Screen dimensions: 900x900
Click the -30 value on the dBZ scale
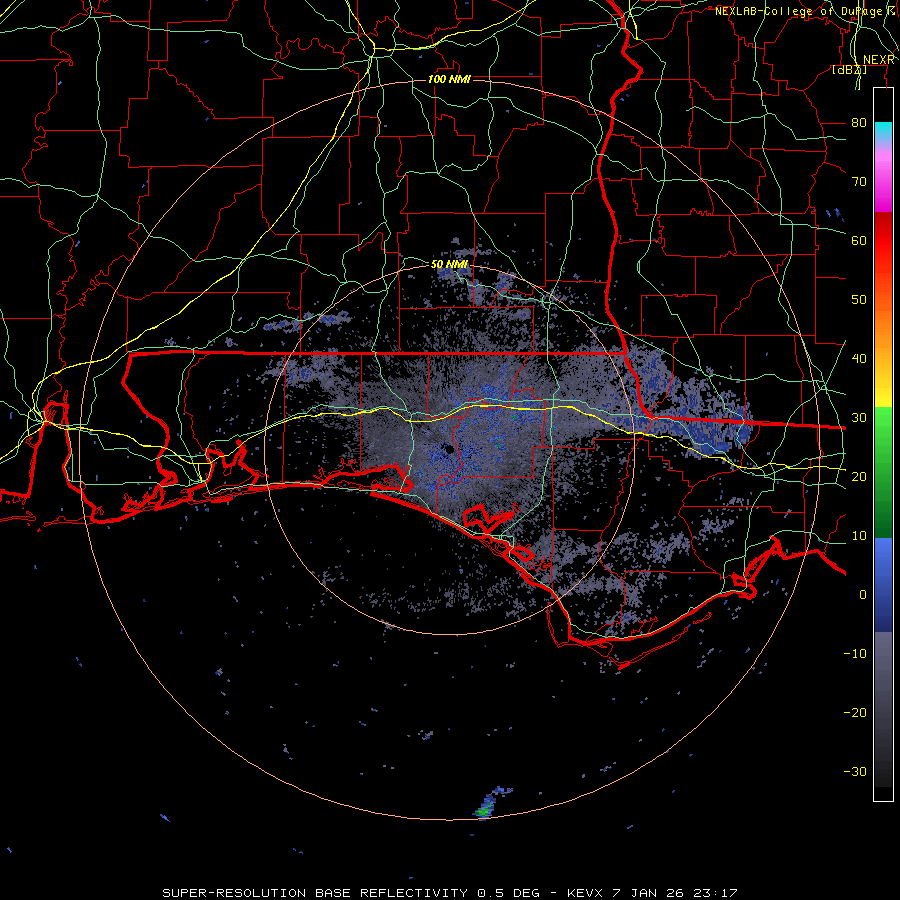click(x=855, y=771)
